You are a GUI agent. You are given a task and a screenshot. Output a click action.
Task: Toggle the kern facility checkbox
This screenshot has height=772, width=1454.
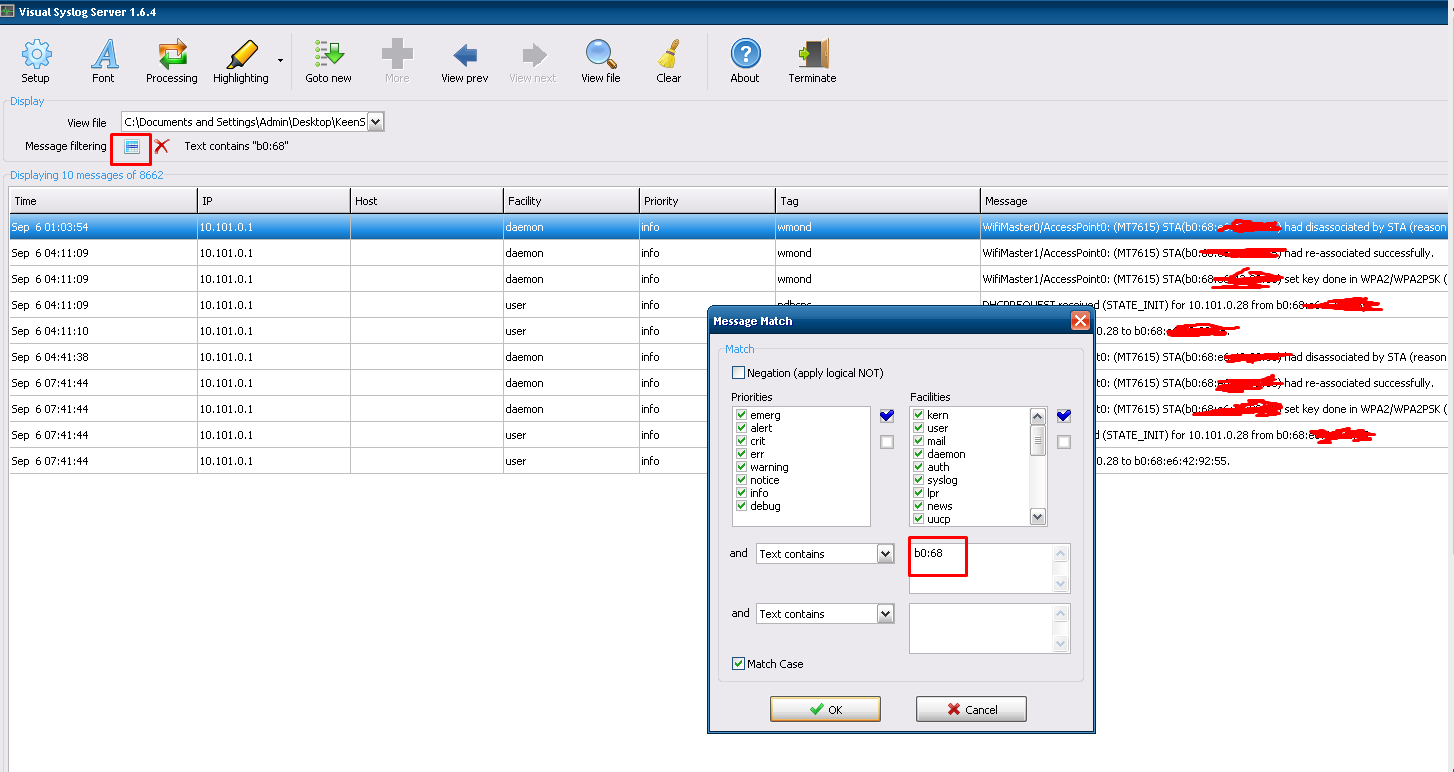[918, 415]
